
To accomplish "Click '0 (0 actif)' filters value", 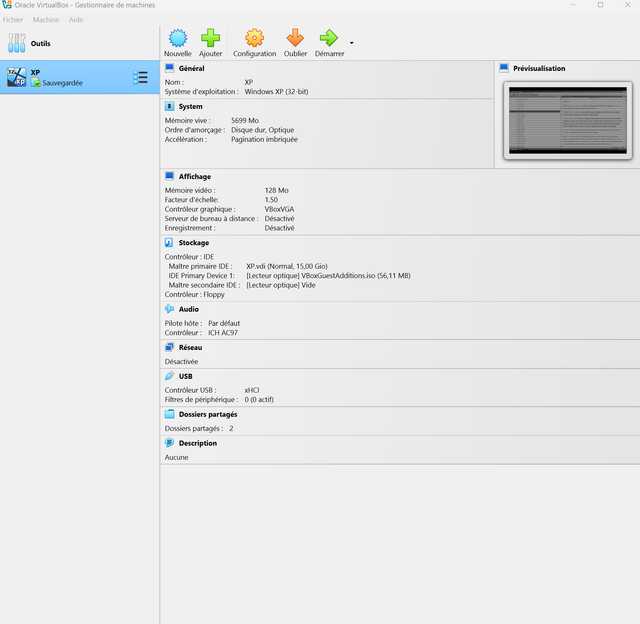I will 259,400.
